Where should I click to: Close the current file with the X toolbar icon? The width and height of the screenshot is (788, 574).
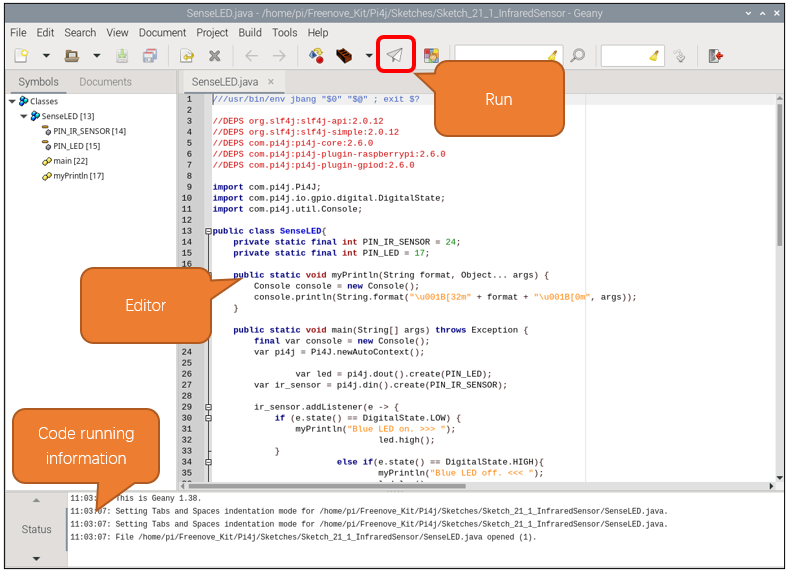tap(215, 55)
